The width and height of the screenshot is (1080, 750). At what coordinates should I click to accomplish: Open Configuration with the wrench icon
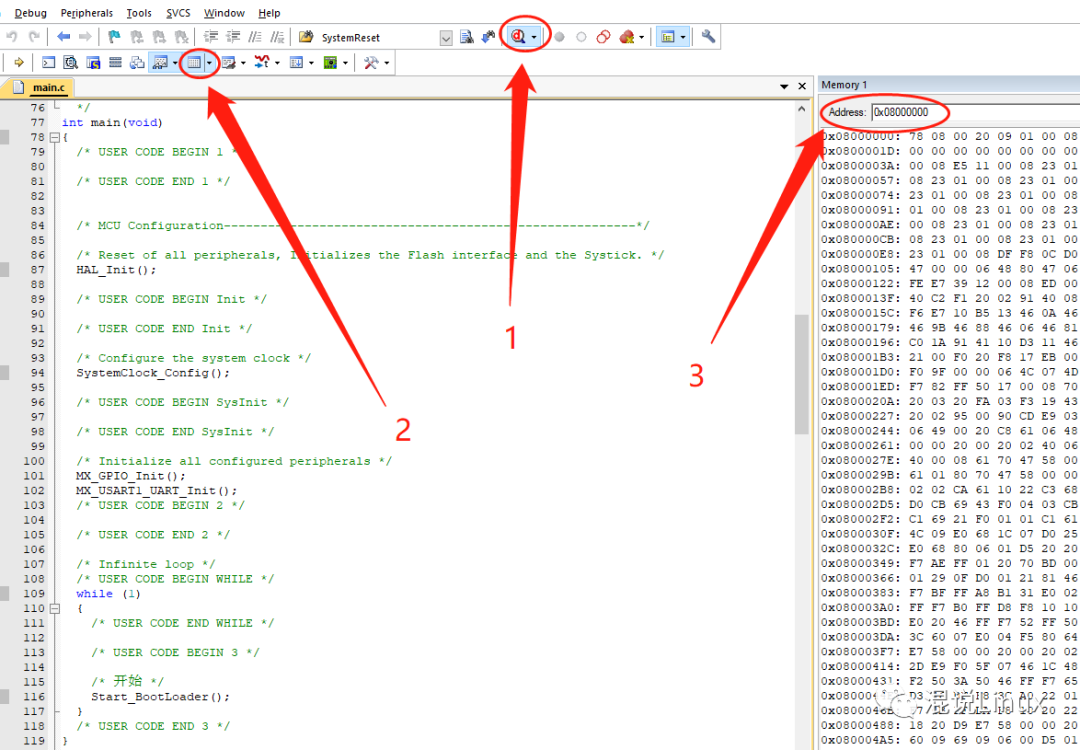tap(708, 37)
